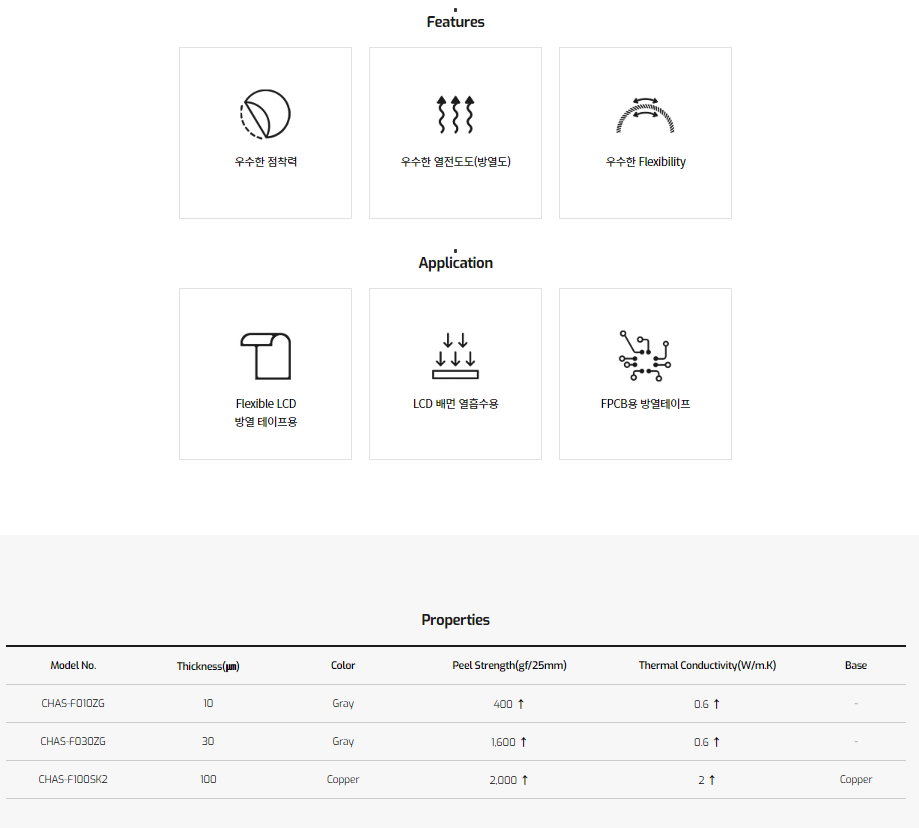Click the up arrow beside 2,000 peel strength
The image size is (919, 828).
point(525,780)
